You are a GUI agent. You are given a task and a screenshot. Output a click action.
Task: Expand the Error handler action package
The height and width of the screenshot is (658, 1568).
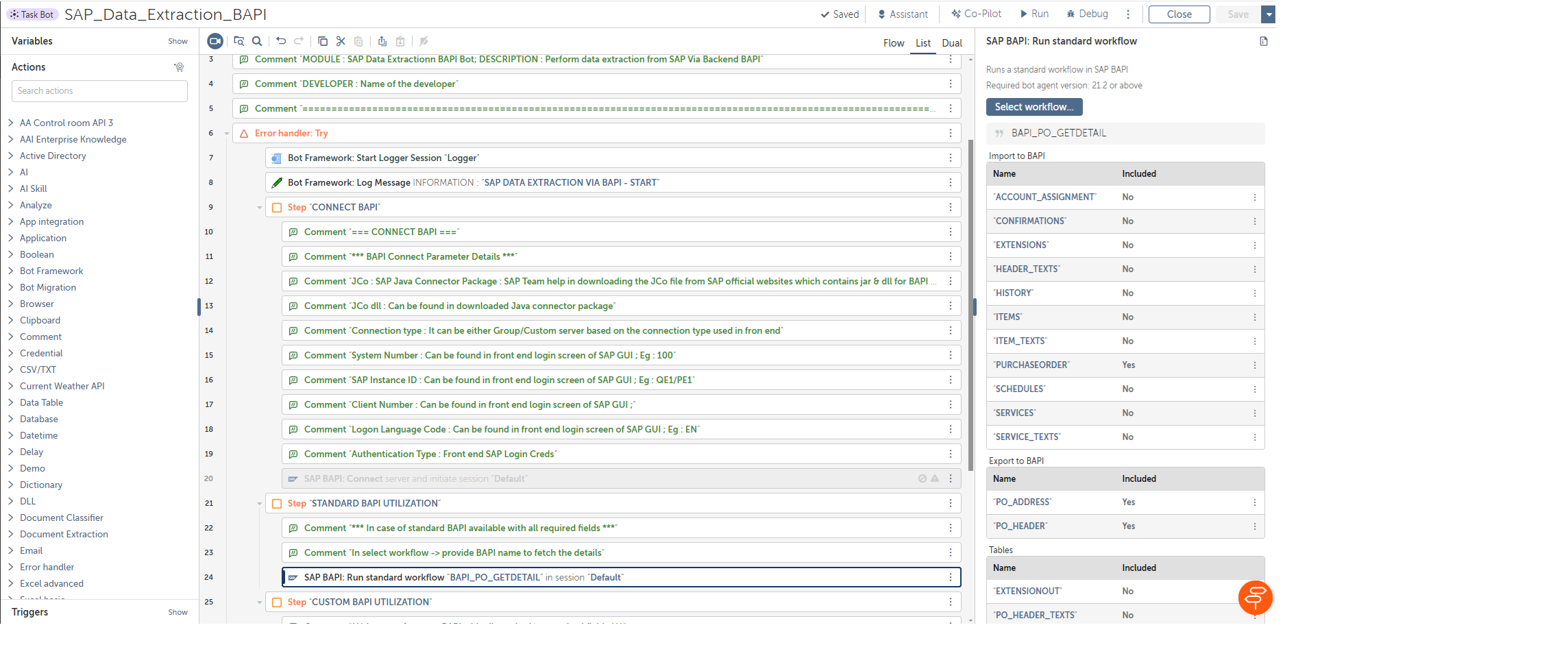coord(11,567)
